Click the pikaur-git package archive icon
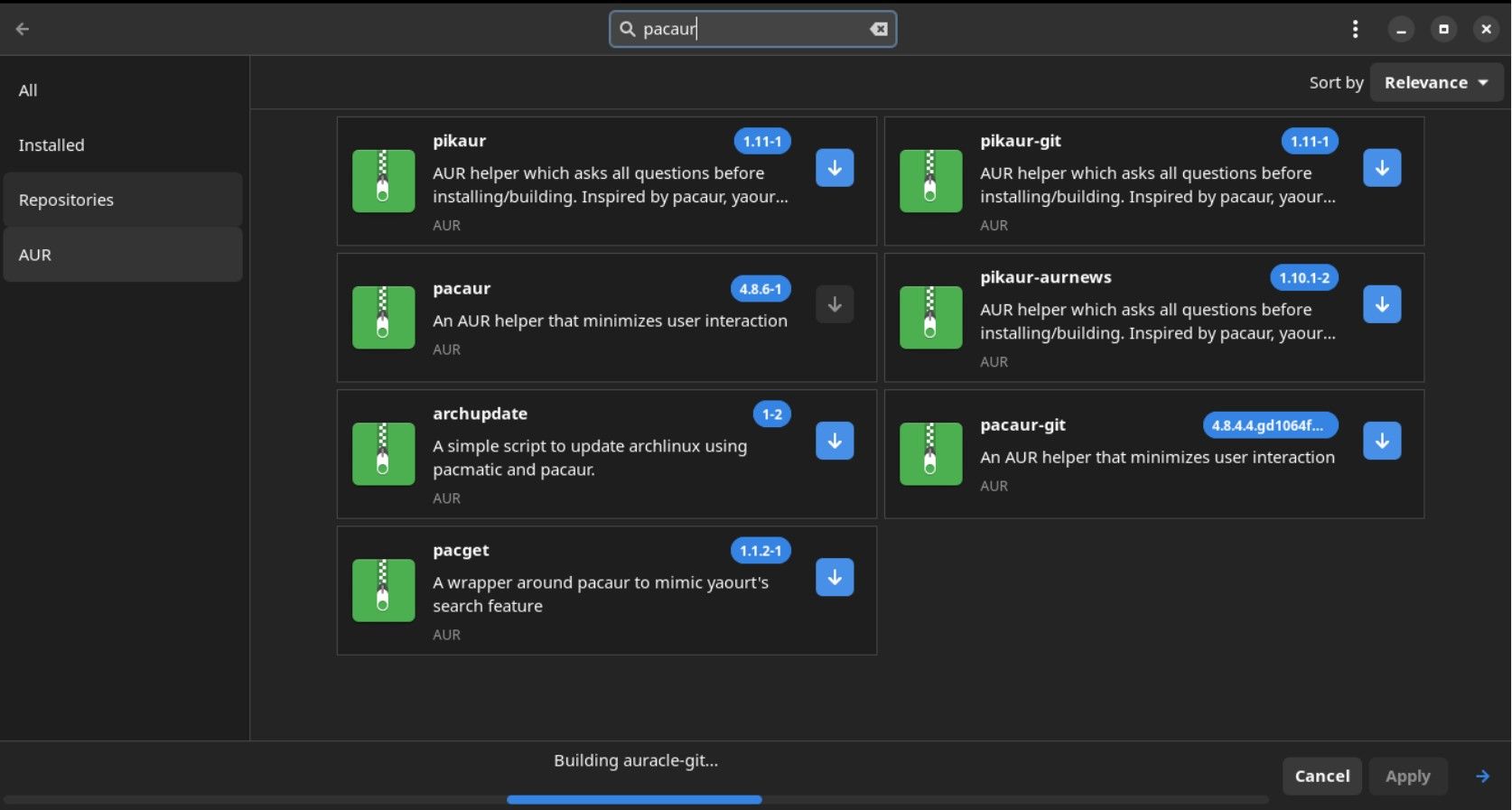The image size is (1512, 810). click(x=931, y=181)
